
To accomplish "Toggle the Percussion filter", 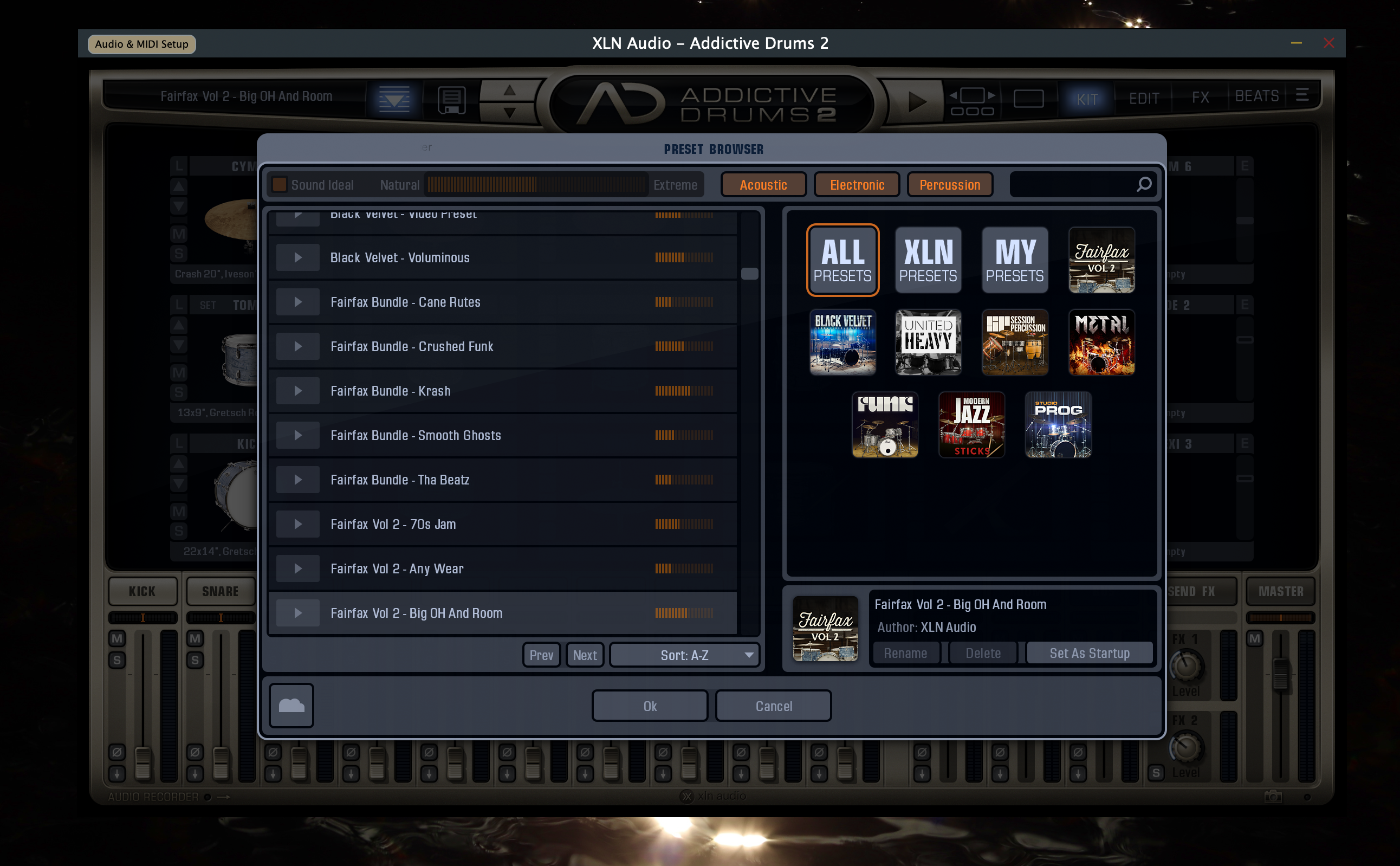I will (x=949, y=184).
